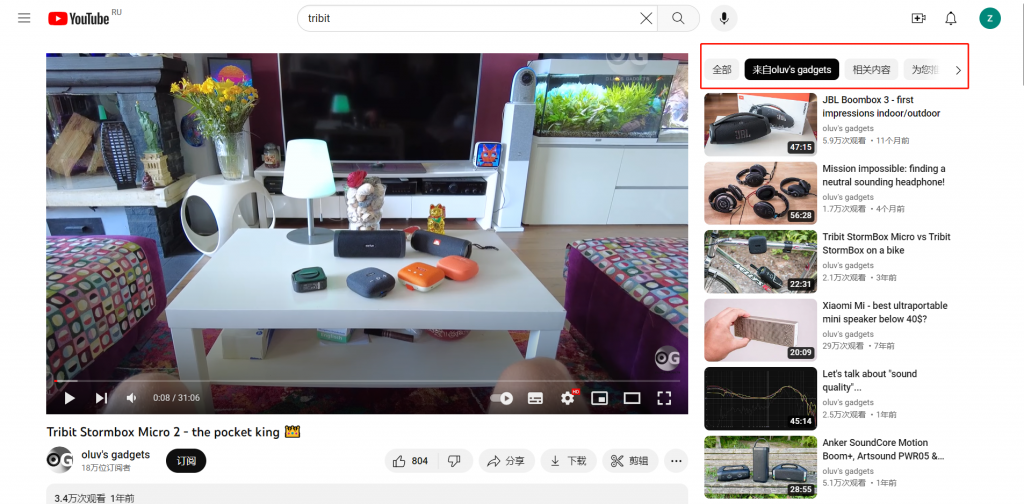Expand description at 3.4万次观看
The image size is (1024, 504).
tap(367, 494)
